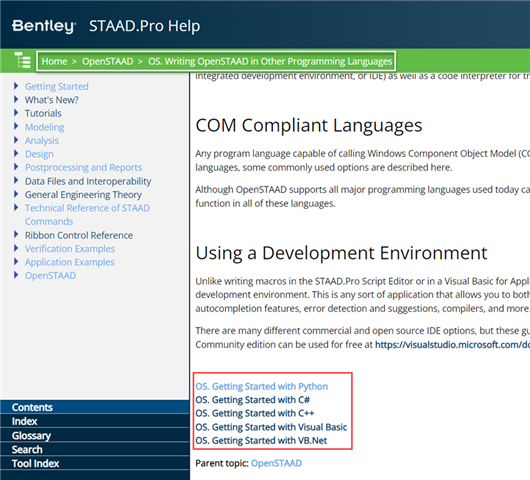530x480 pixels.
Task: Click the Using a Development Environment heading
Action: [x=341, y=254]
